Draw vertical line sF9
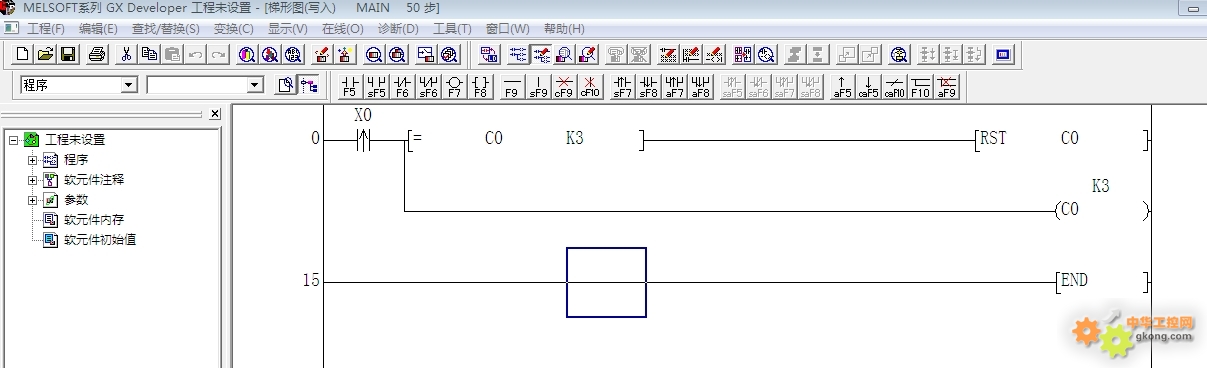Viewport: 1207px width, 368px height. [538, 86]
